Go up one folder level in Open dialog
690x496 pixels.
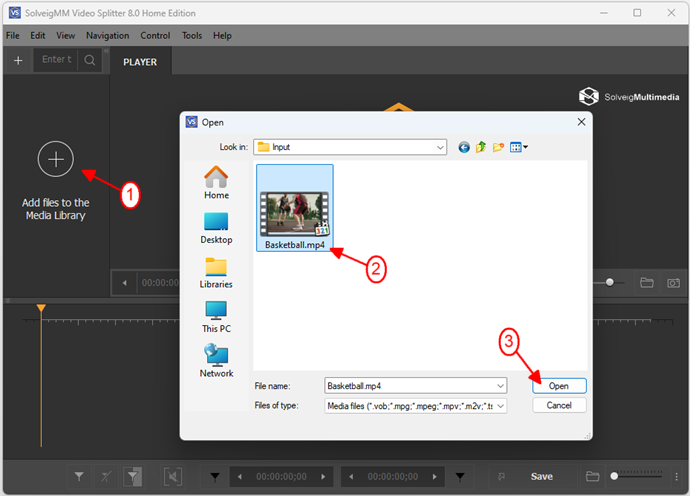coord(481,147)
